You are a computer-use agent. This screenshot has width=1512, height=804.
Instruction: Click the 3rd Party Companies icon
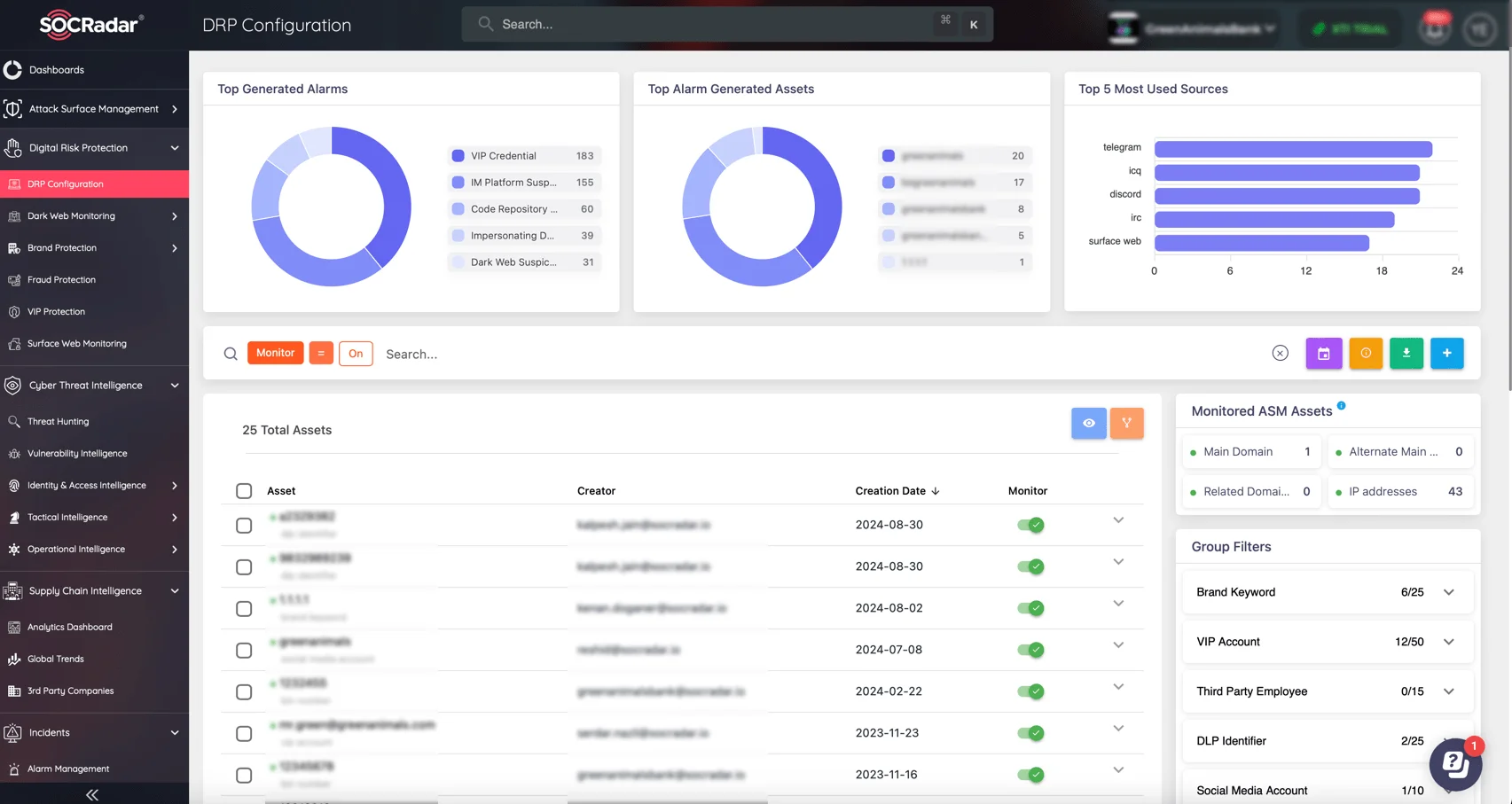(x=14, y=691)
